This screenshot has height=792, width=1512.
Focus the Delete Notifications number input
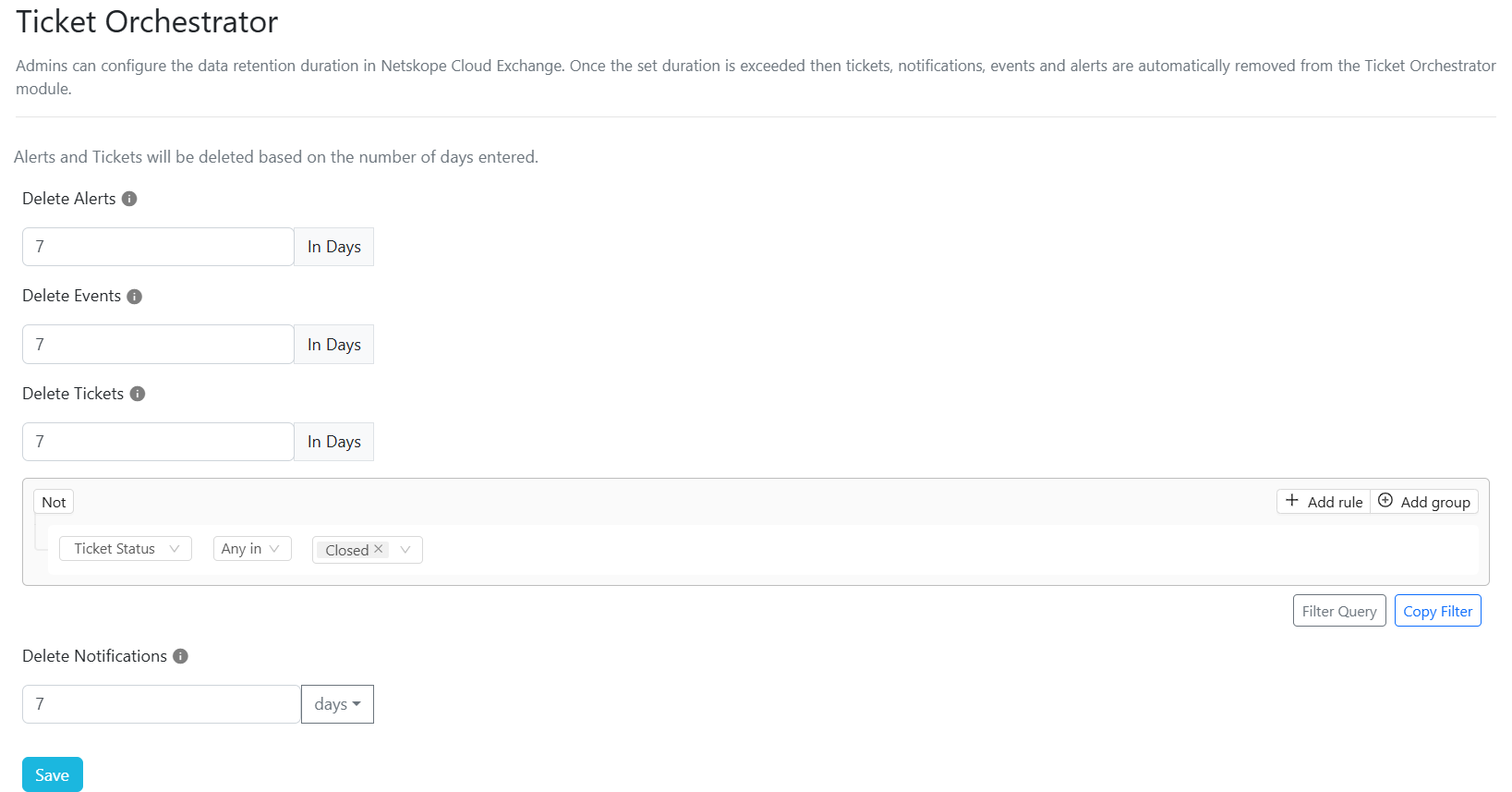click(x=162, y=704)
